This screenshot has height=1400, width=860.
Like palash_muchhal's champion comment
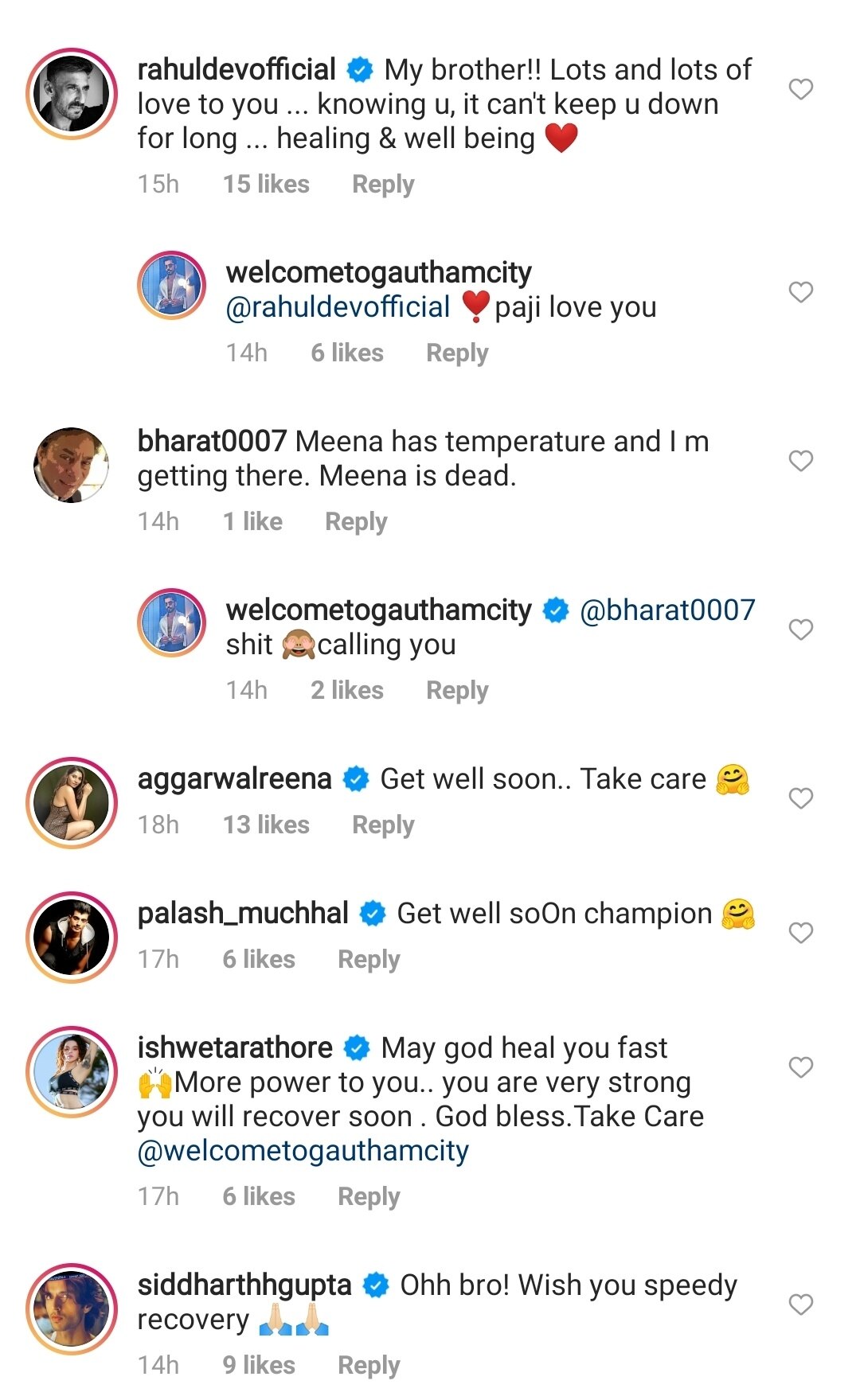click(800, 933)
